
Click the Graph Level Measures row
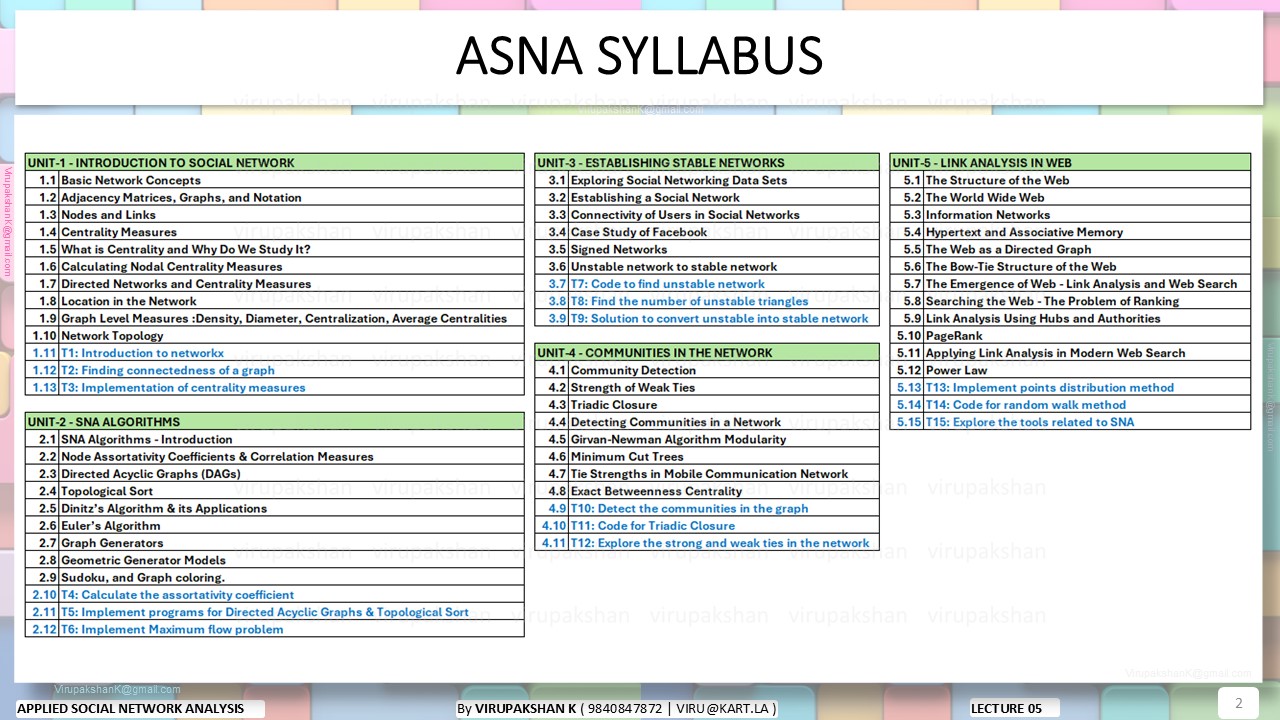tap(275, 318)
